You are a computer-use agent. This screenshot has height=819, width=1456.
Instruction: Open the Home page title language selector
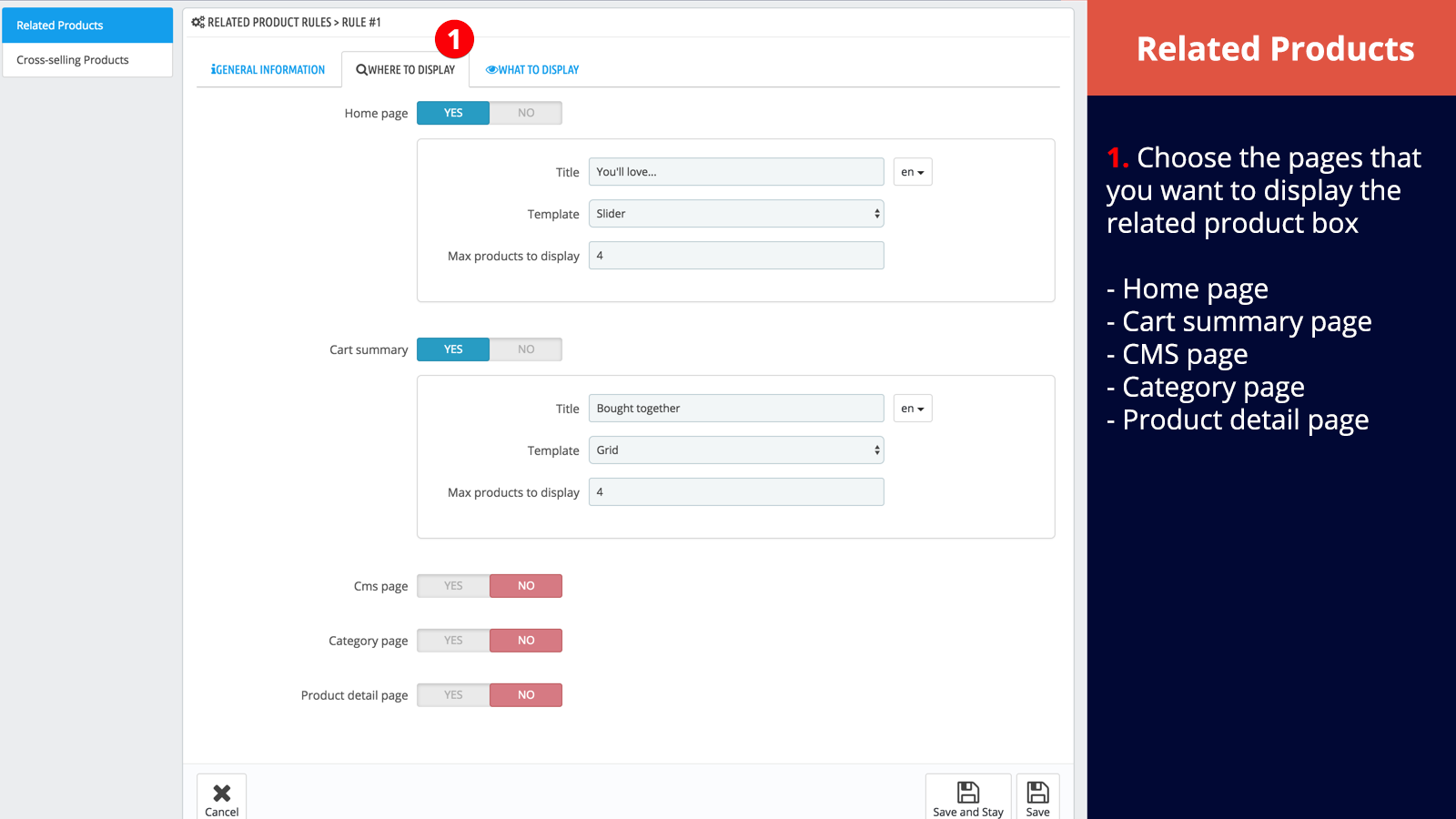click(x=913, y=172)
